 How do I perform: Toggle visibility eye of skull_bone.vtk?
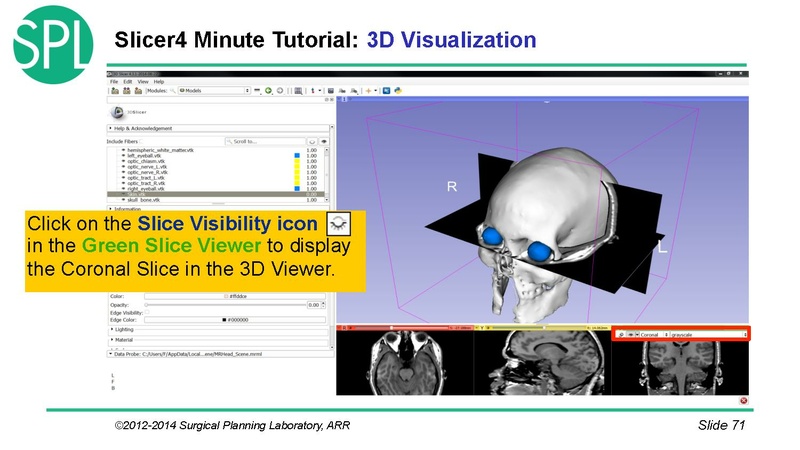pos(123,200)
